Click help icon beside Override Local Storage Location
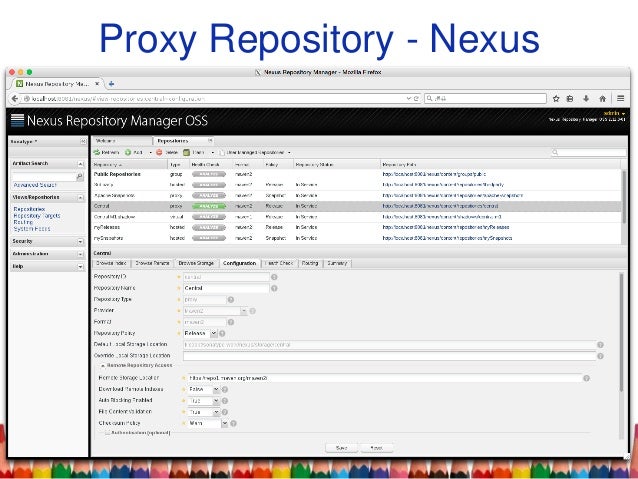The image size is (638, 479). point(600,356)
